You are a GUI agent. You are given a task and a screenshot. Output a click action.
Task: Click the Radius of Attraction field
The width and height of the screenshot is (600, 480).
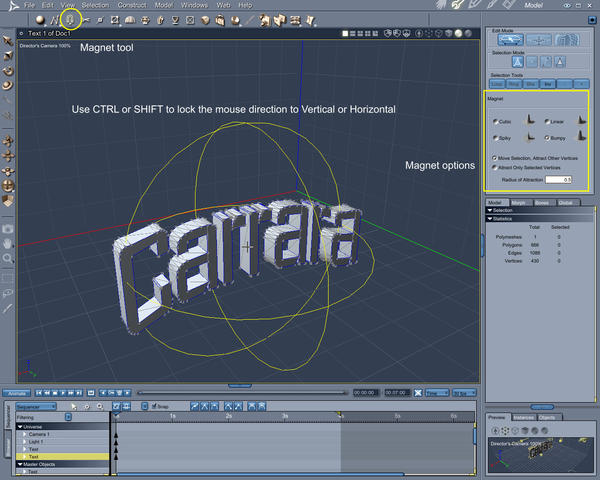click(558, 179)
